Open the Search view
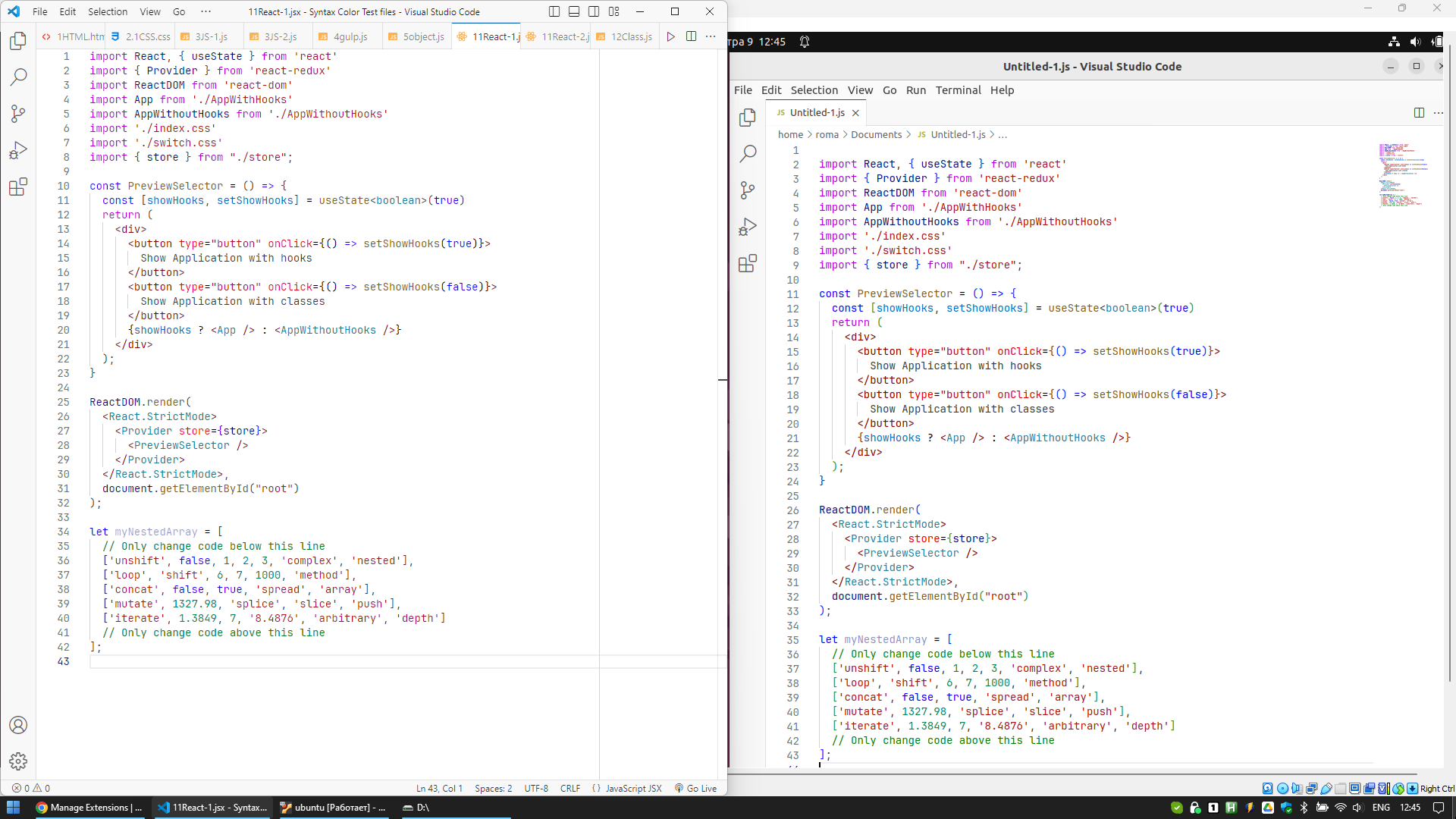The image size is (1456, 819). click(x=18, y=77)
